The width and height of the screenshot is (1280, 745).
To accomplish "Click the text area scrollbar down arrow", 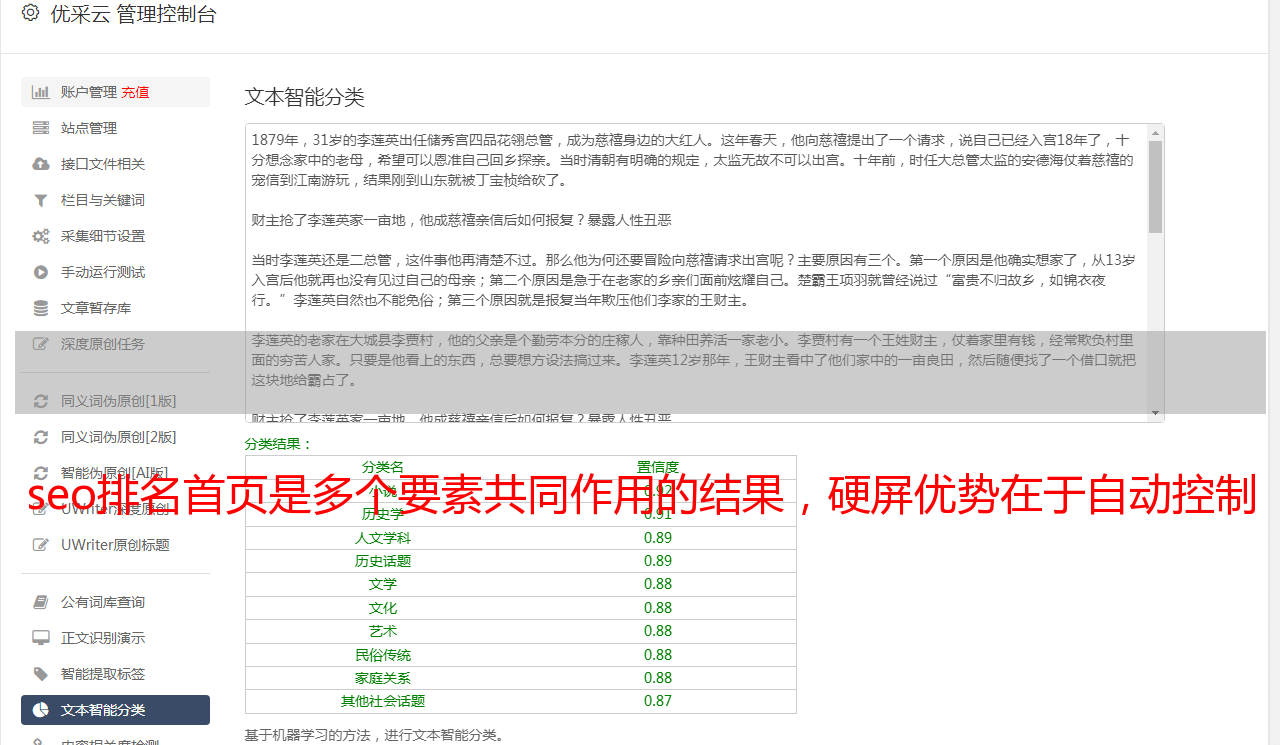I will (x=1155, y=413).
